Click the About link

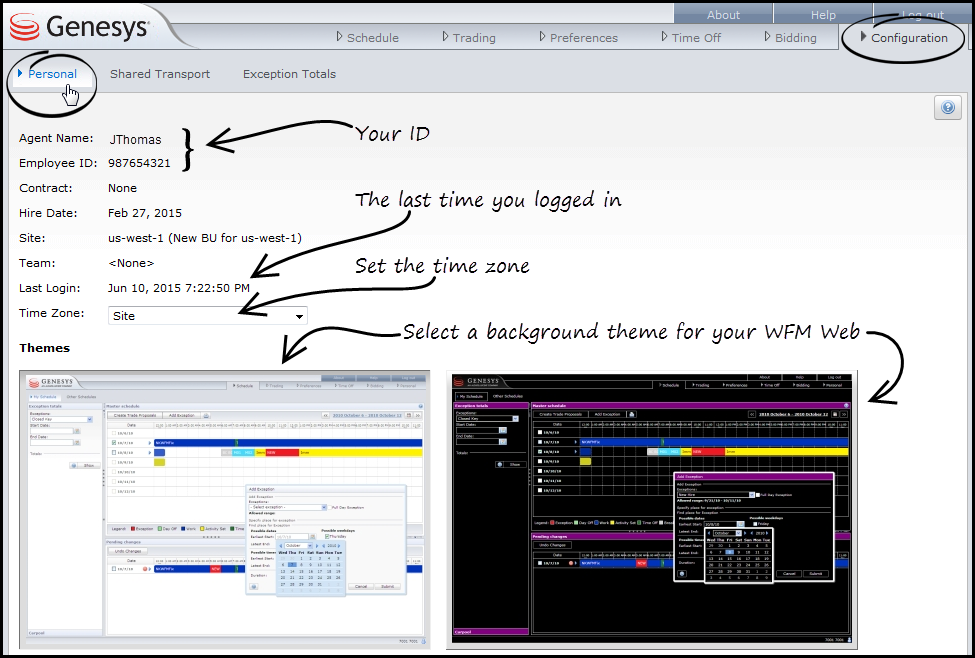(723, 15)
